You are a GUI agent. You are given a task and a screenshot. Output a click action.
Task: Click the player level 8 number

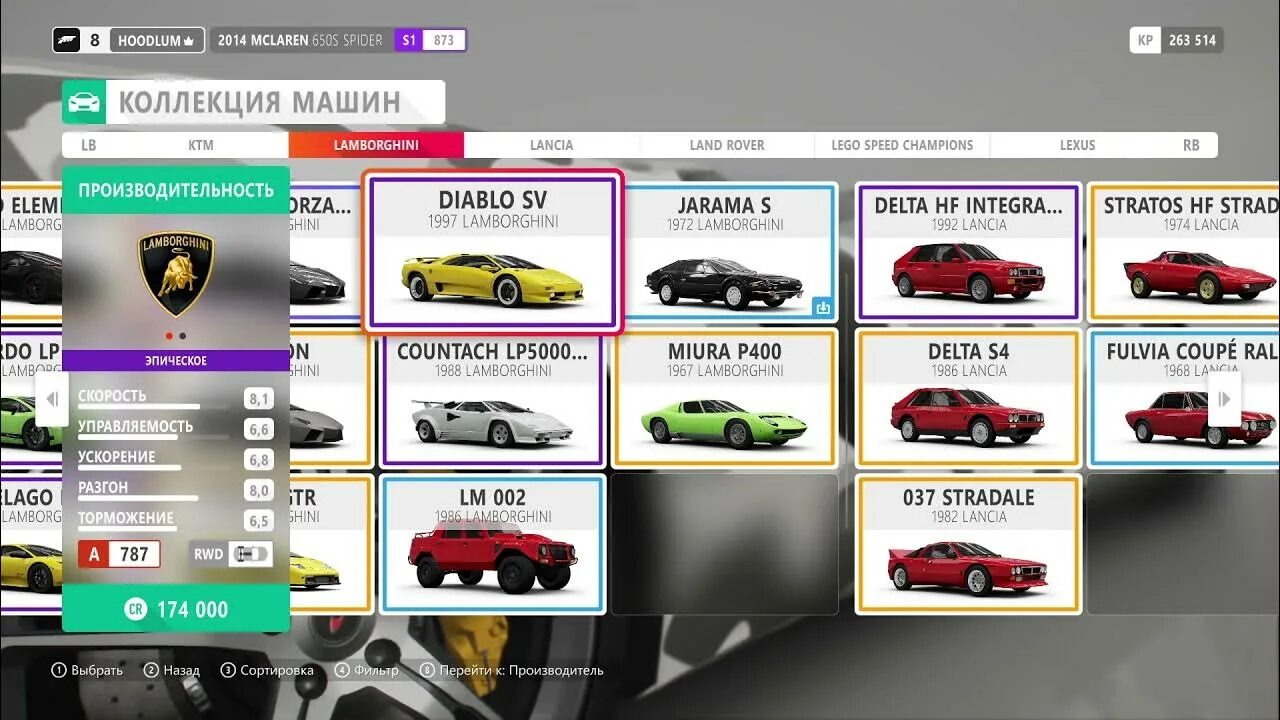pyautogui.click(x=95, y=40)
